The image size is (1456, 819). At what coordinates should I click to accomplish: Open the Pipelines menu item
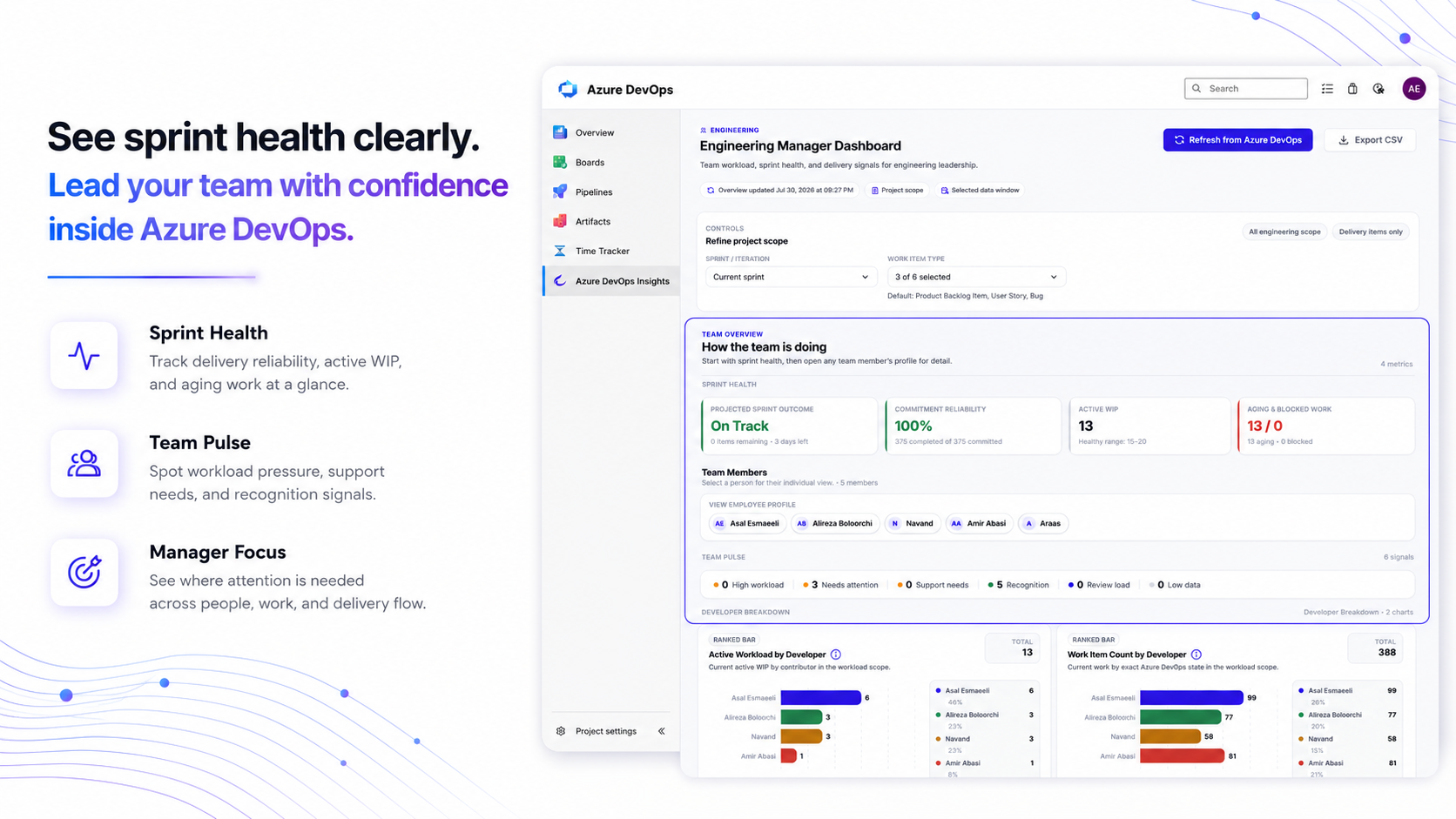[x=611, y=191]
